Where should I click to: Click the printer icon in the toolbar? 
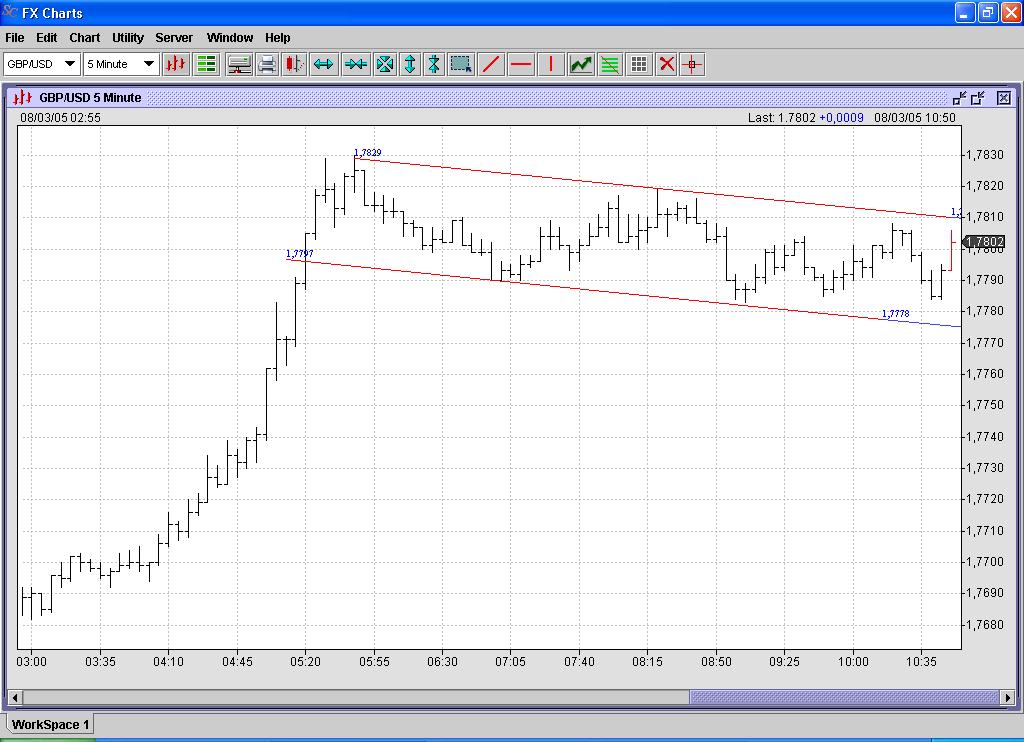(x=267, y=64)
